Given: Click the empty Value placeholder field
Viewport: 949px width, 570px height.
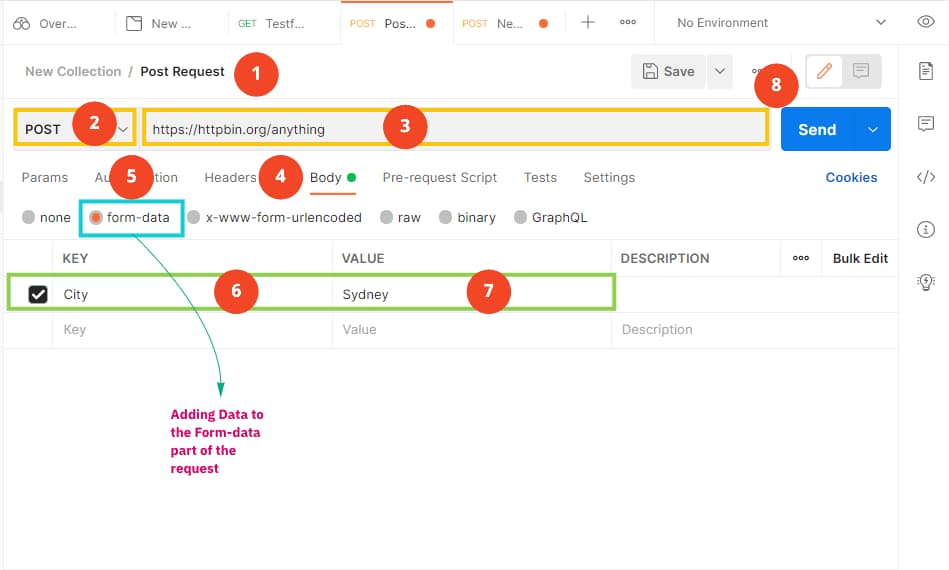Looking at the screenshot, I should coord(472,330).
